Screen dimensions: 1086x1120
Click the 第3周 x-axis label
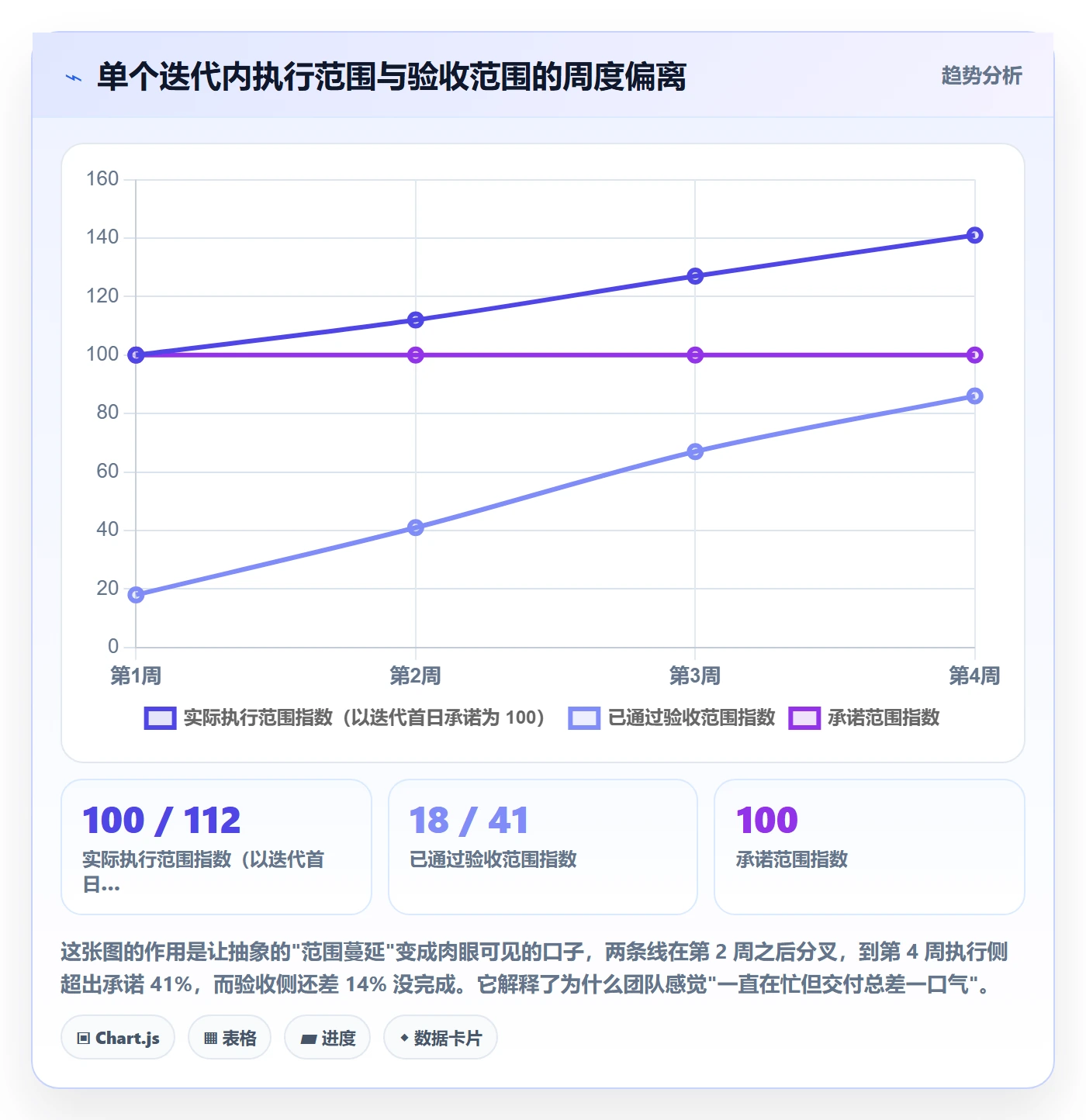click(x=695, y=676)
